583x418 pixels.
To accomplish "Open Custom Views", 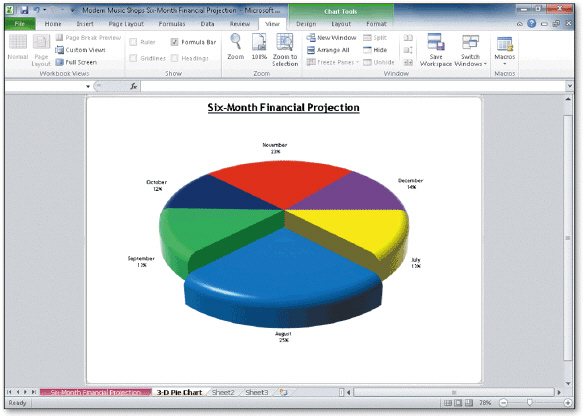I will pos(80,50).
